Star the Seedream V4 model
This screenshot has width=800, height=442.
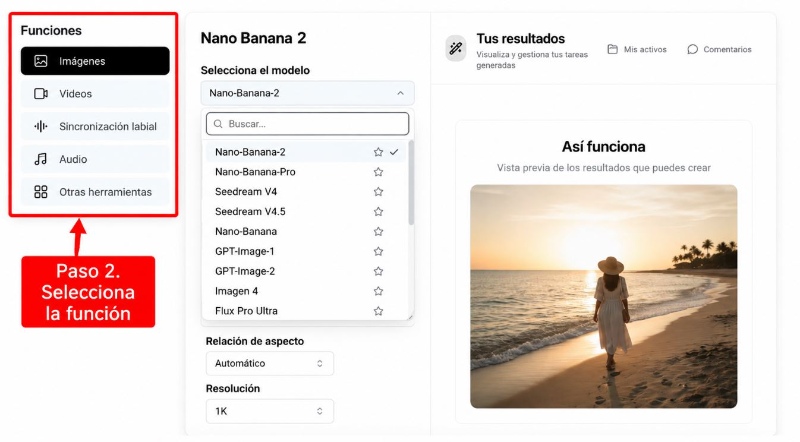click(378, 192)
